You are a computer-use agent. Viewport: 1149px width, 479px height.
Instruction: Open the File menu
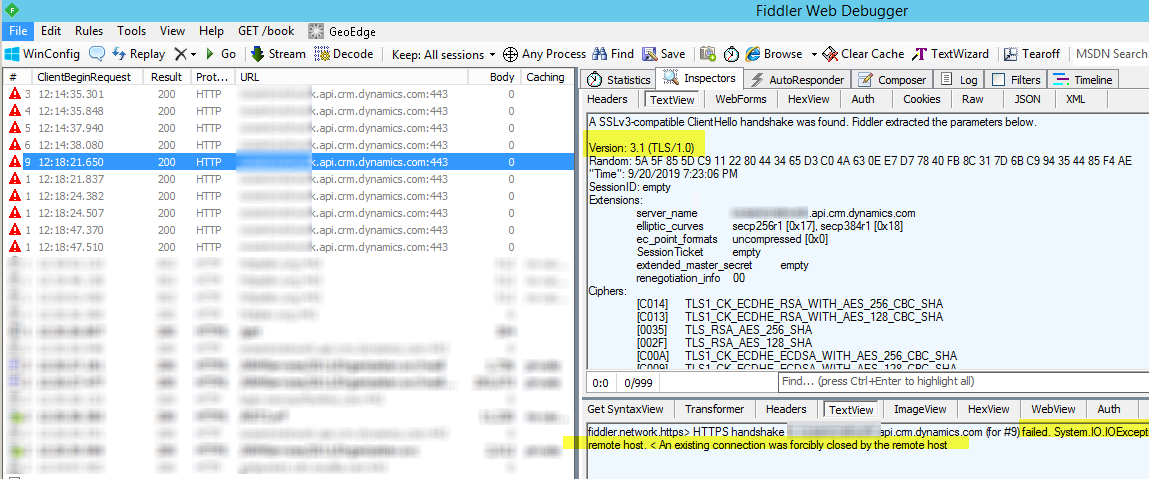click(18, 31)
